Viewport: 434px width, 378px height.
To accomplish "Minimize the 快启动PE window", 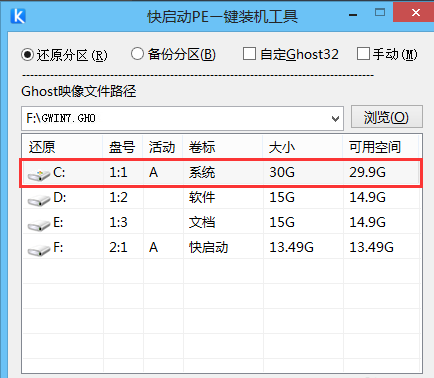I will (x=353, y=15).
